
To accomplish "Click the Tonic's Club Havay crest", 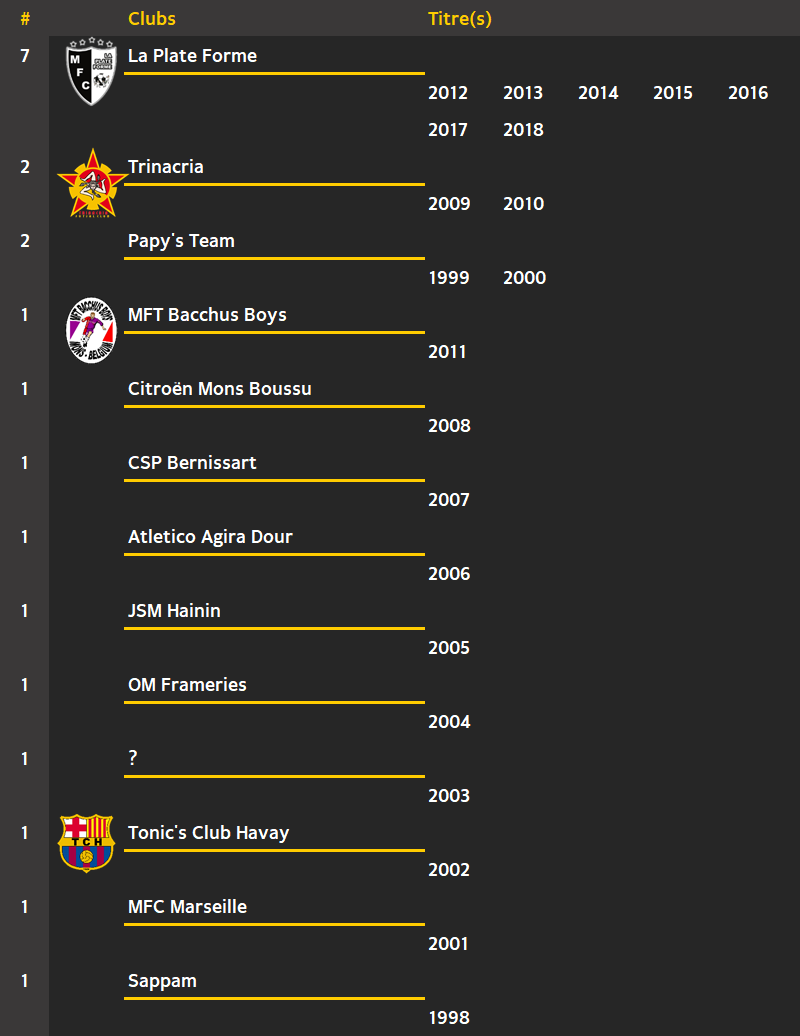I will 87,843.
